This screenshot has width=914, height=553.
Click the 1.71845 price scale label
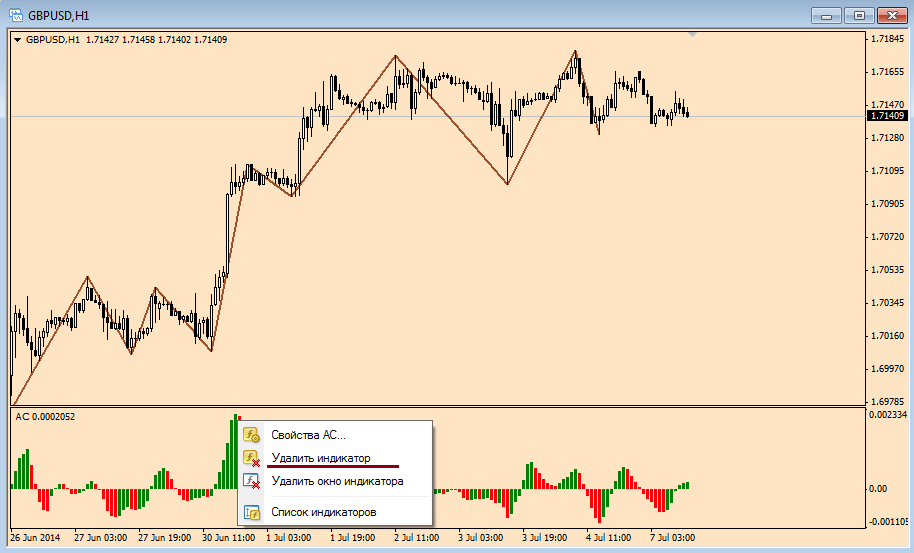tap(887, 39)
